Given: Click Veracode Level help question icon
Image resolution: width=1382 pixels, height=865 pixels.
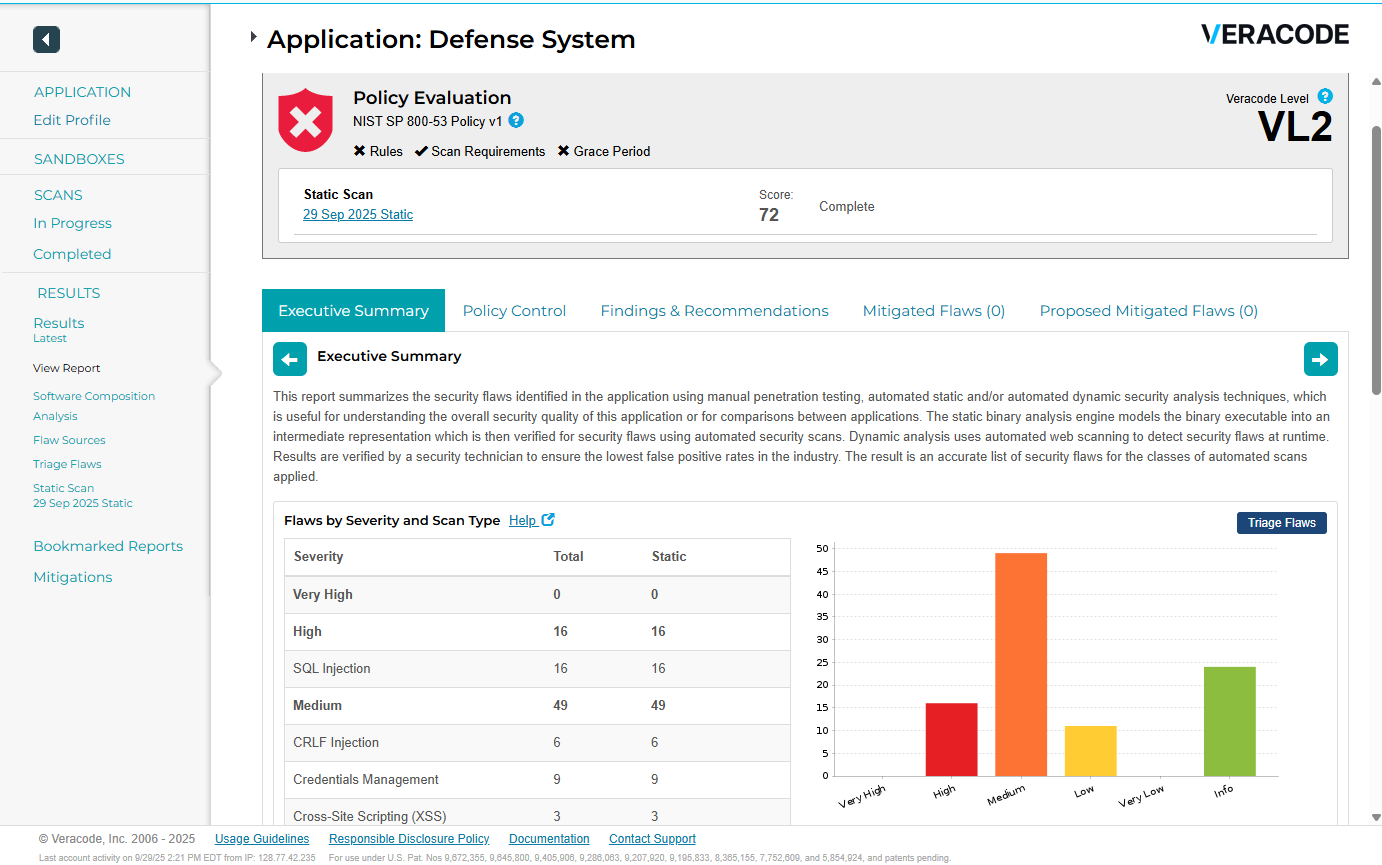Looking at the screenshot, I should click(x=1325, y=97).
